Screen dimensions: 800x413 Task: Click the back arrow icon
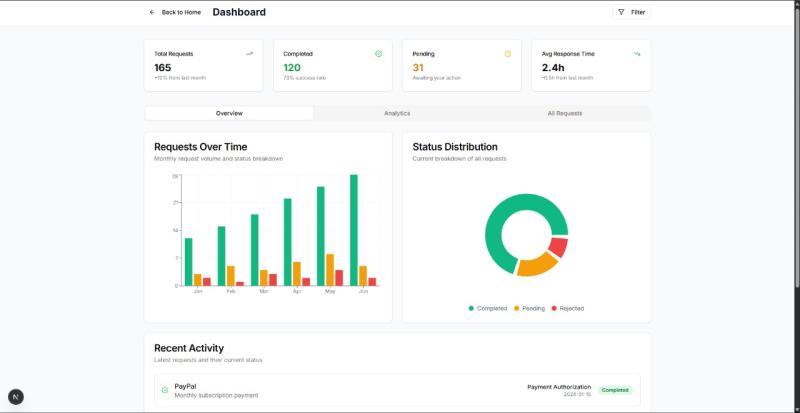point(152,12)
